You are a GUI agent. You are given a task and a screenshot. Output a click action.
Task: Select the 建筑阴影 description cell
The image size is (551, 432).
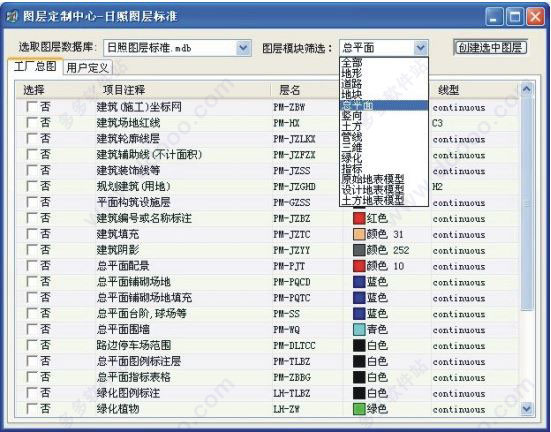[x=118, y=250]
